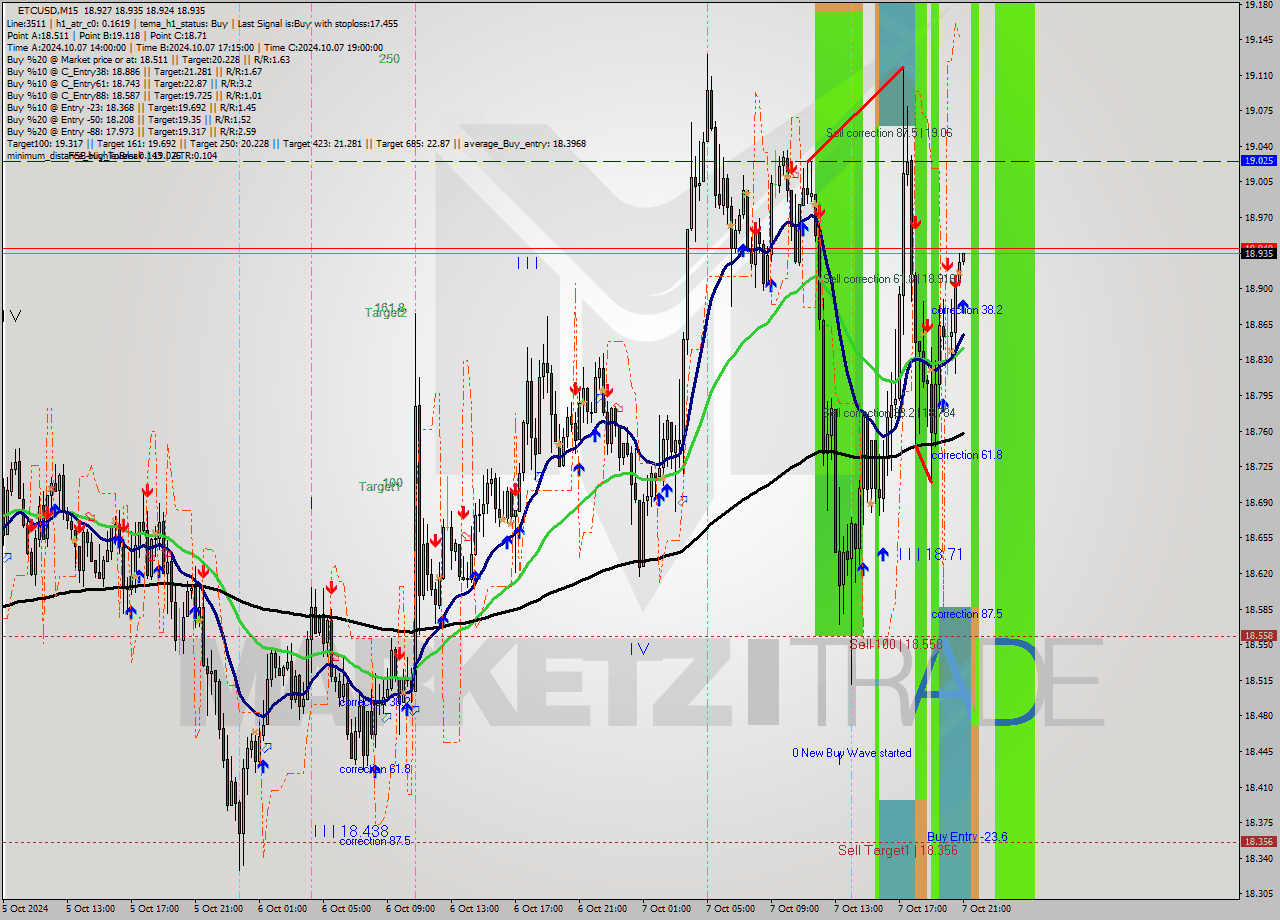This screenshot has height=920, width=1280.
Task: Click the 19.180 price axis value
Action: tap(1258, 5)
